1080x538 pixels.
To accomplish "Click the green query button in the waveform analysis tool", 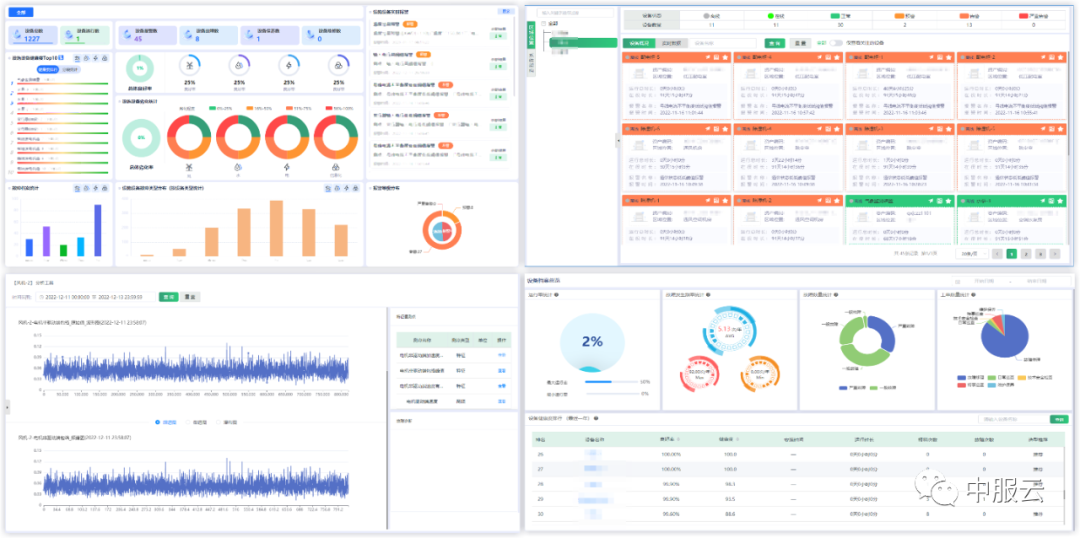I will pos(167,297).
